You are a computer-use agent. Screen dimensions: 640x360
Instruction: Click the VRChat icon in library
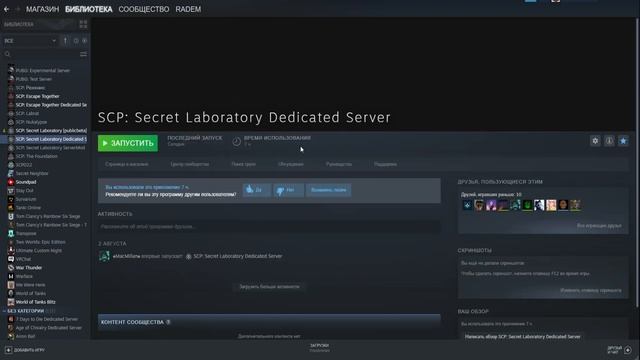11,259
